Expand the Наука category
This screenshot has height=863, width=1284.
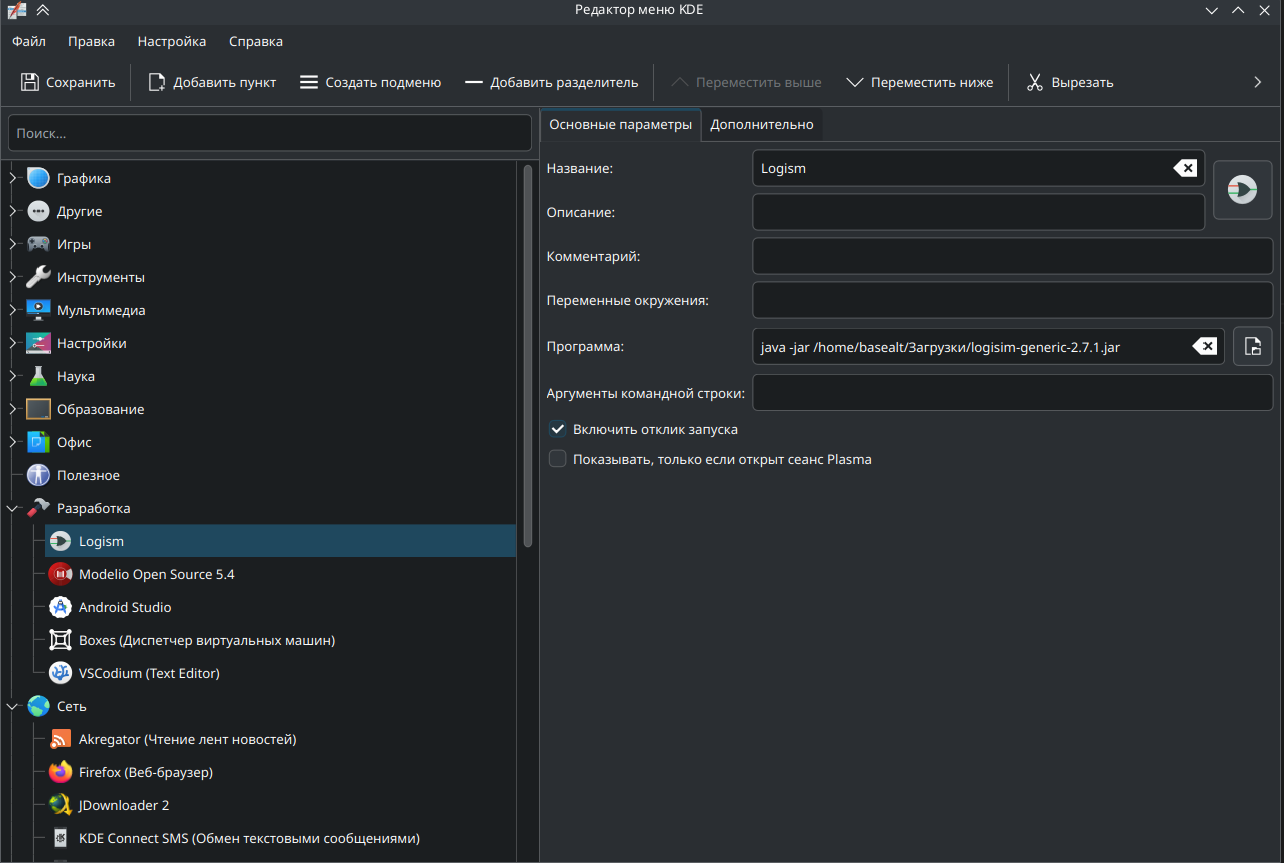13,376
